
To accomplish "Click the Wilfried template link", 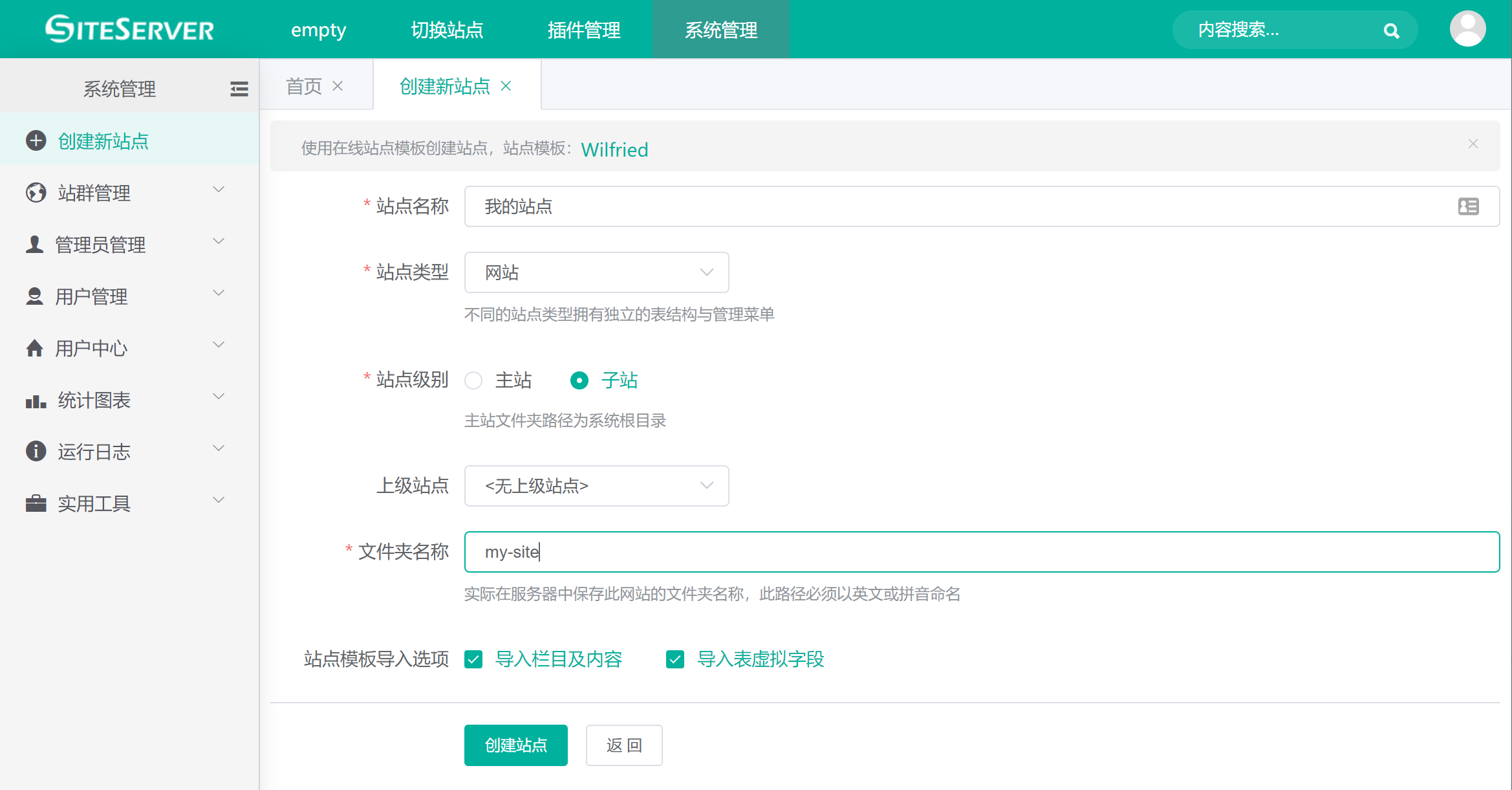I will pyautogui.click(x=614, y=149).
